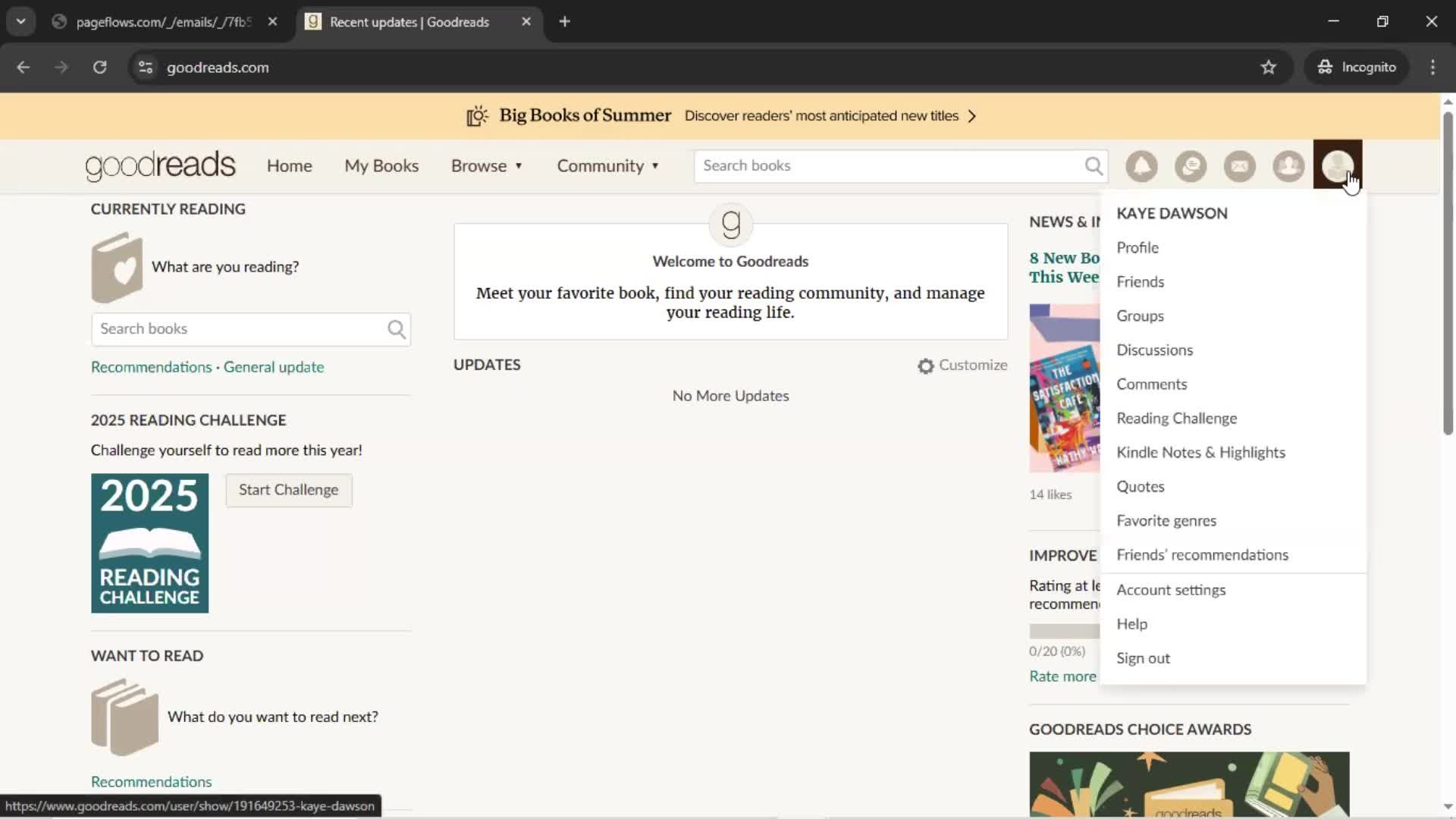Click the Customize link text
This screenshot has height=819, width=1456.
tap(973, 366)
